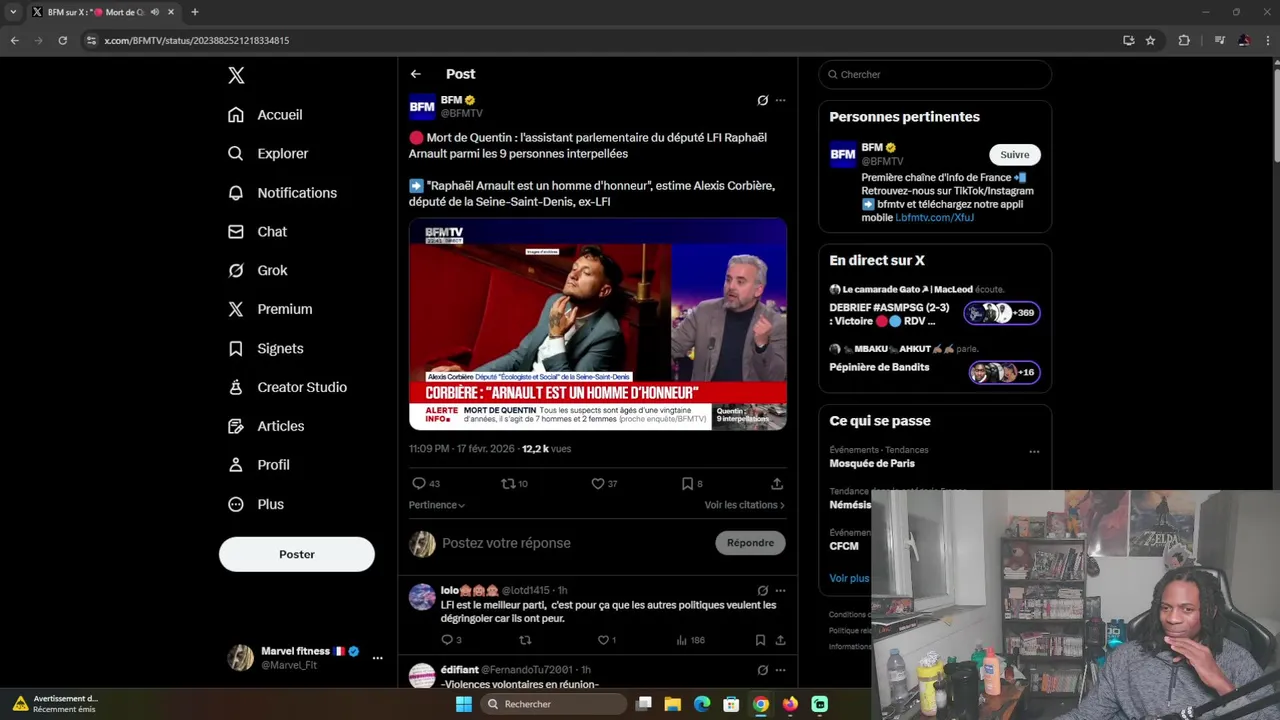Screen dimensions: 1280x720
Task: Open File Explorer from taskbar
Action: (x=673, y=704)
